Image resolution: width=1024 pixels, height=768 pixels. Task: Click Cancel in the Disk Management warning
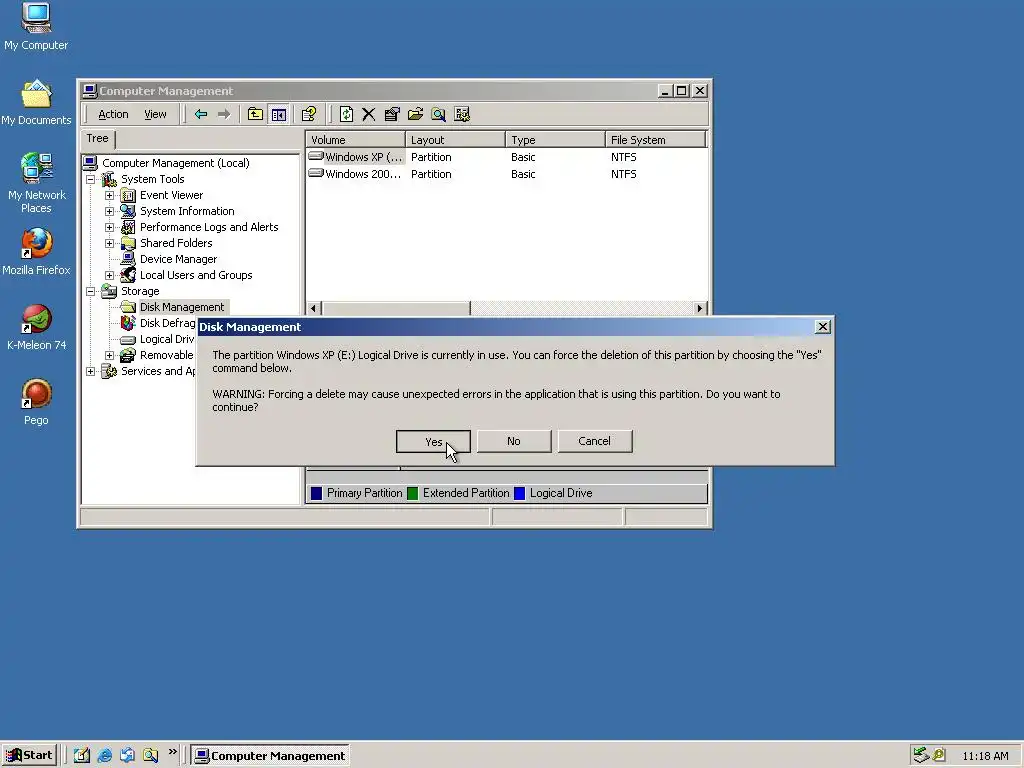click(x=594, y=441)
